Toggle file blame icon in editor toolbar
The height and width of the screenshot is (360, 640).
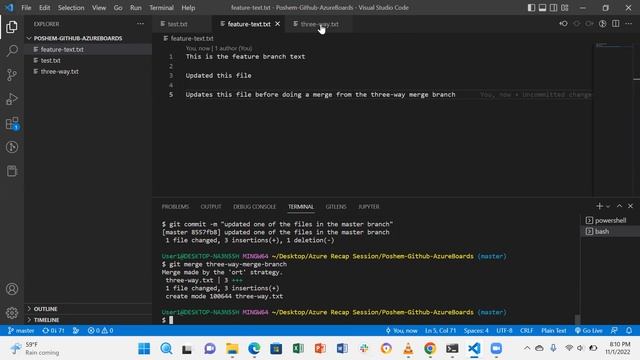point(602,24)
